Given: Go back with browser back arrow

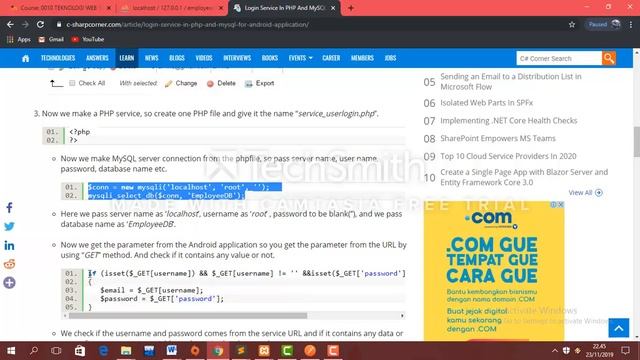Looking at the screenshot, I should coord(10,24).
